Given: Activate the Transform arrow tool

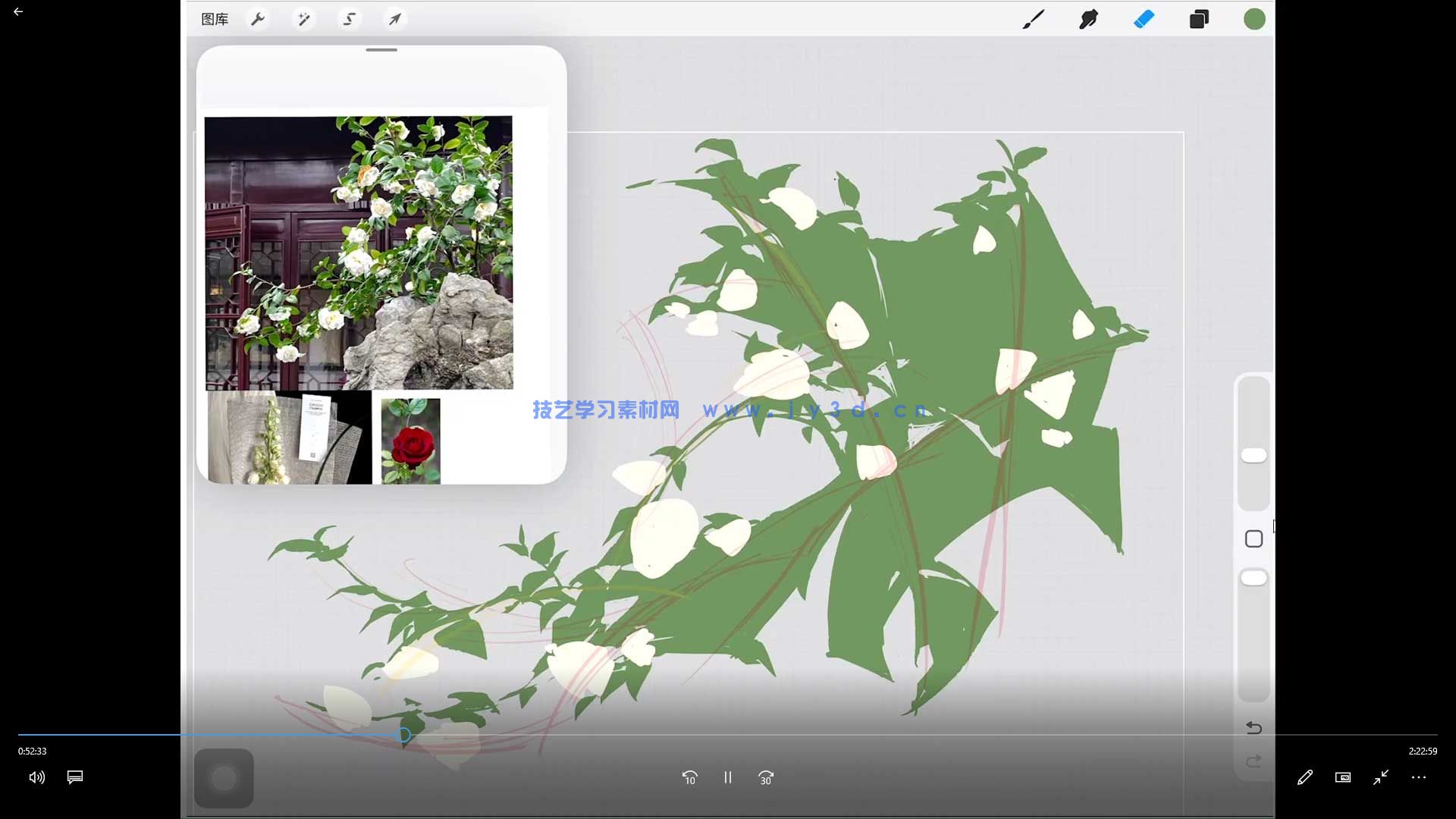Looking at the screenshot, I should coord(394,19).
